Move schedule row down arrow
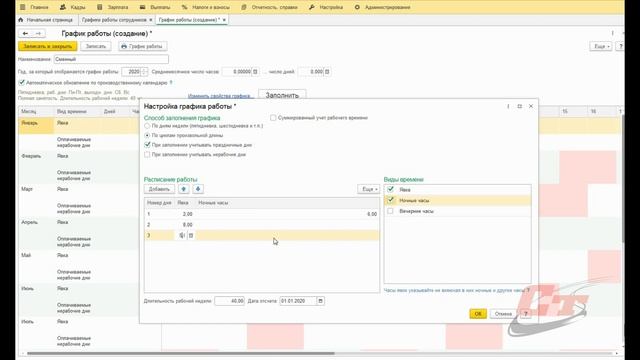Image resolution: width=640 pixels, height=360 pixels. pos(198,189)
